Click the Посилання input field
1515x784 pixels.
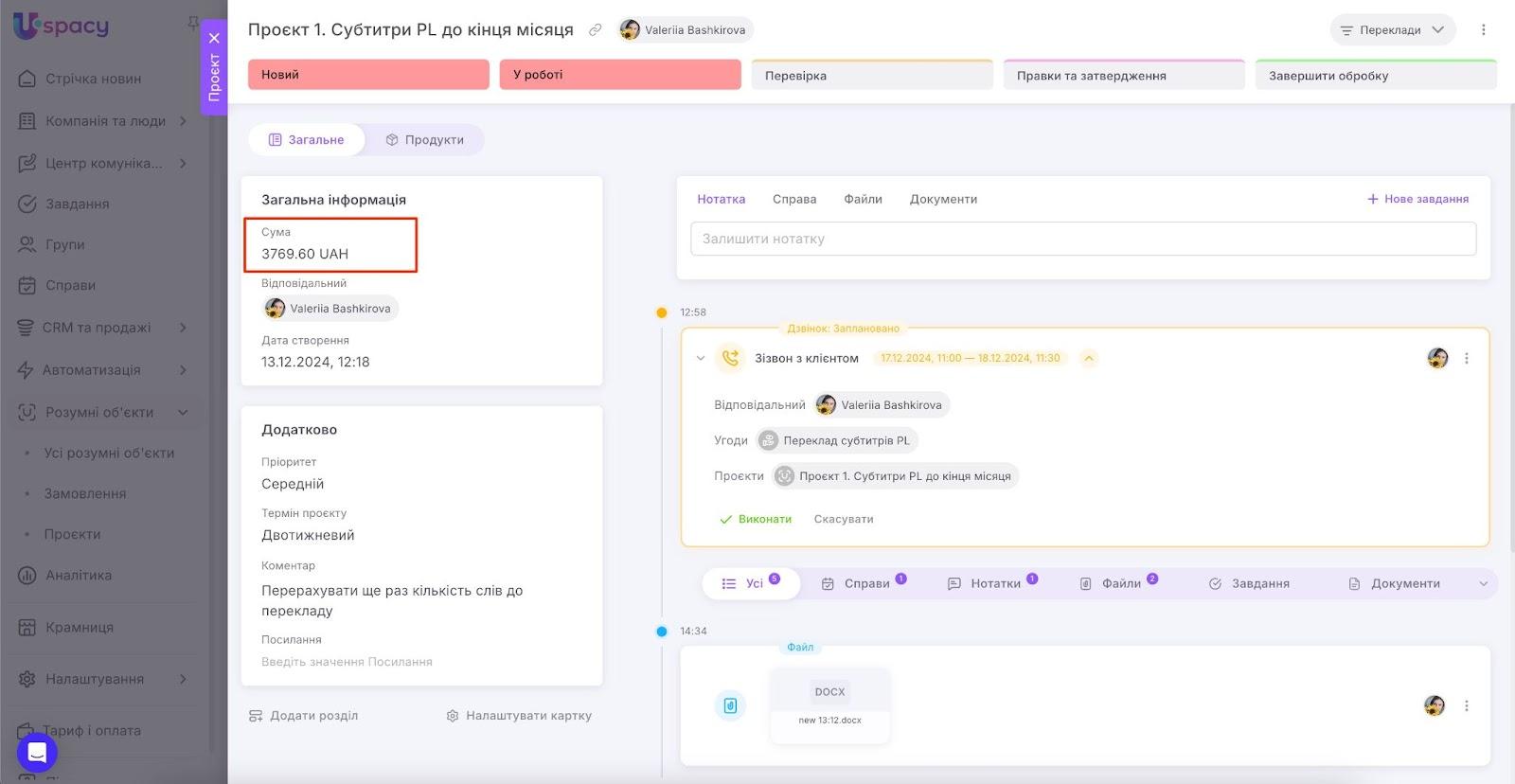click(347, 662)
